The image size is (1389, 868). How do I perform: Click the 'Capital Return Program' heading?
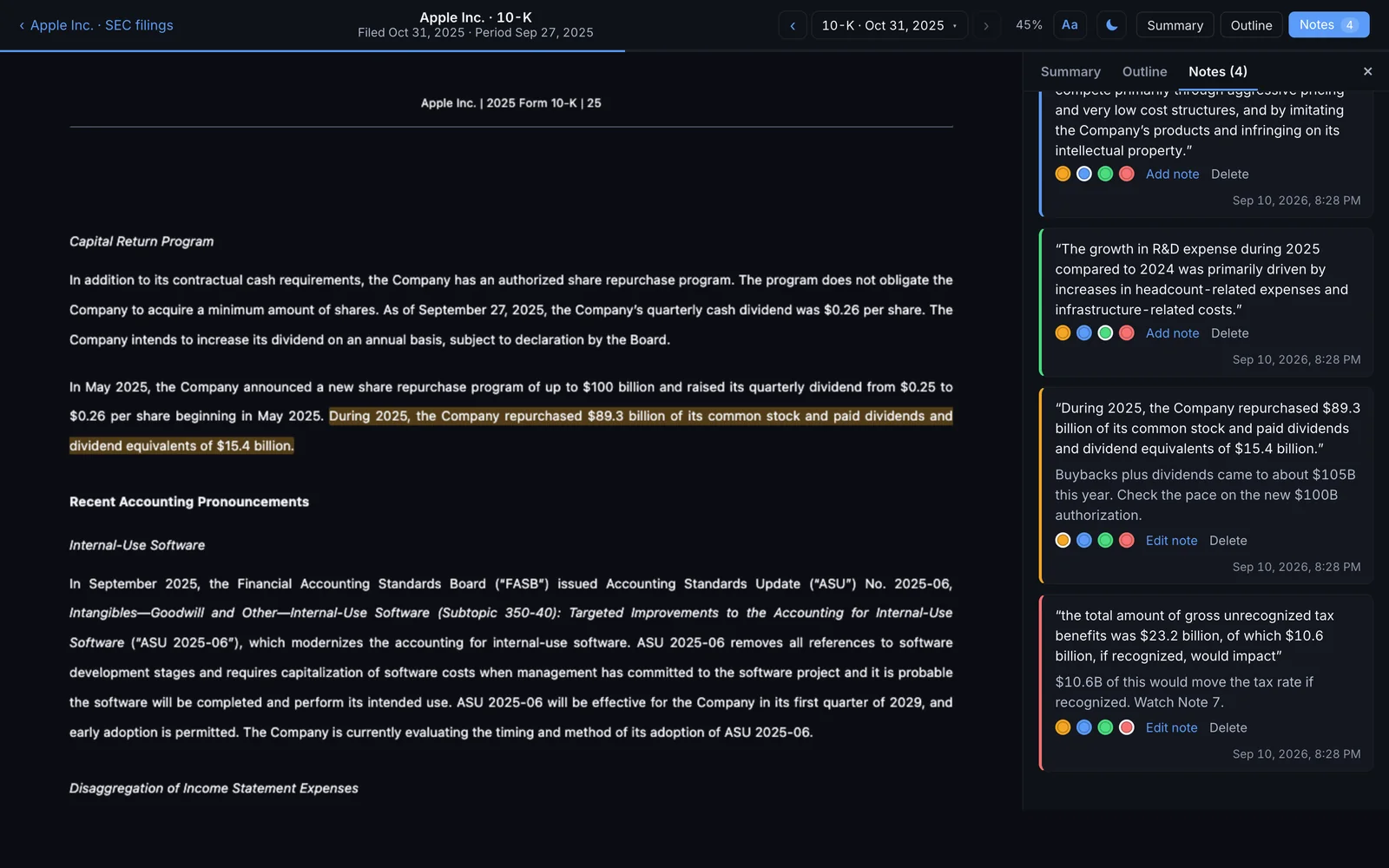coord(142,241)
